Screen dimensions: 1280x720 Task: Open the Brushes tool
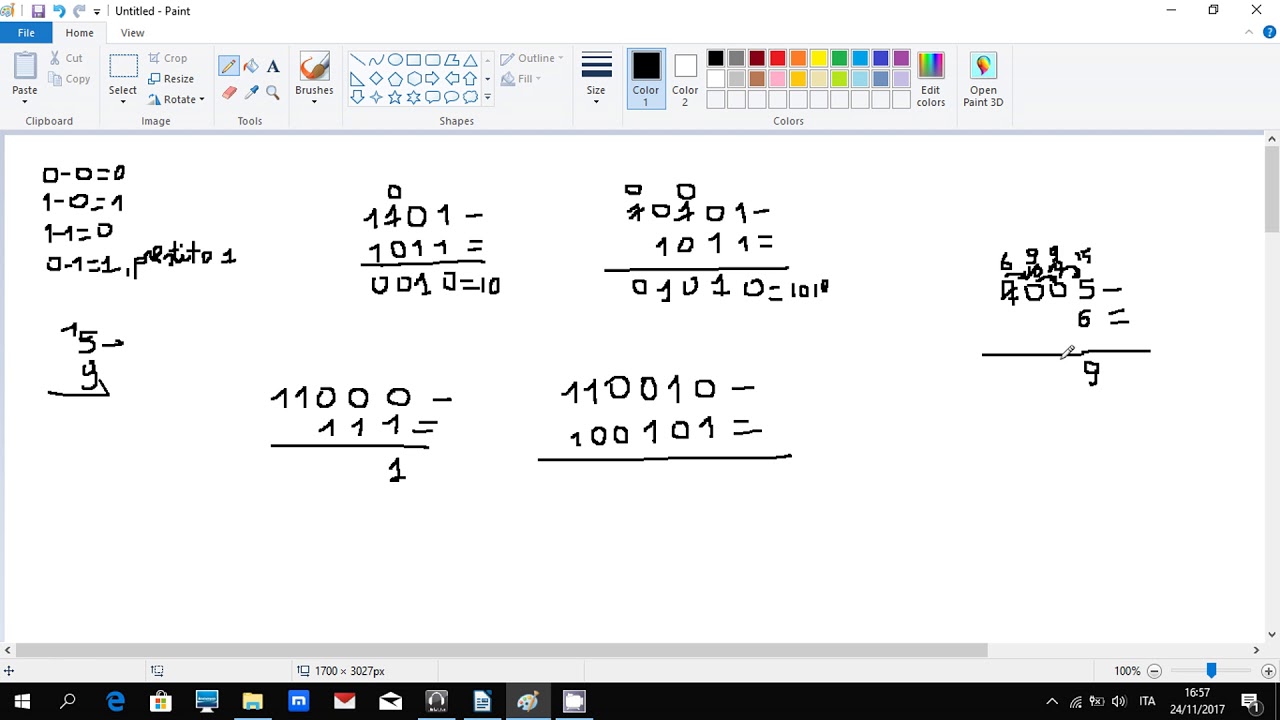[314, 77]
